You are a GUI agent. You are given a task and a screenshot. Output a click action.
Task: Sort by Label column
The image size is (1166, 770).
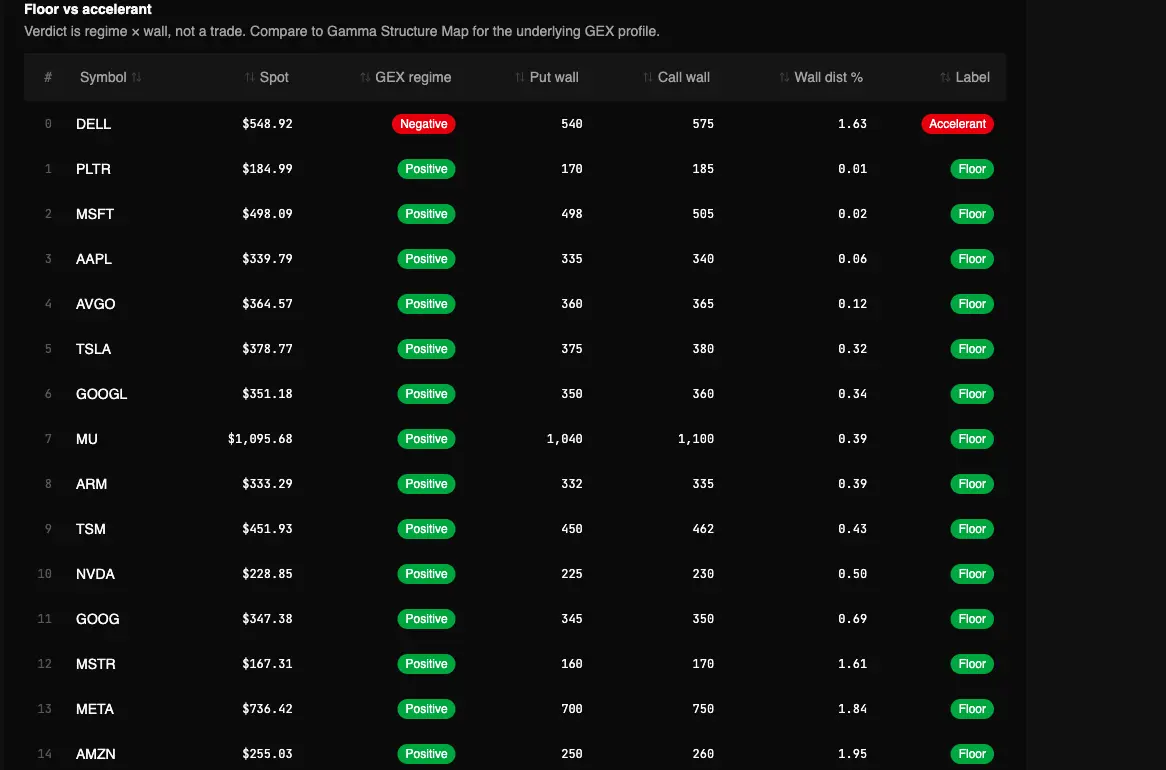pyautogui.click(x=964, y=77)
